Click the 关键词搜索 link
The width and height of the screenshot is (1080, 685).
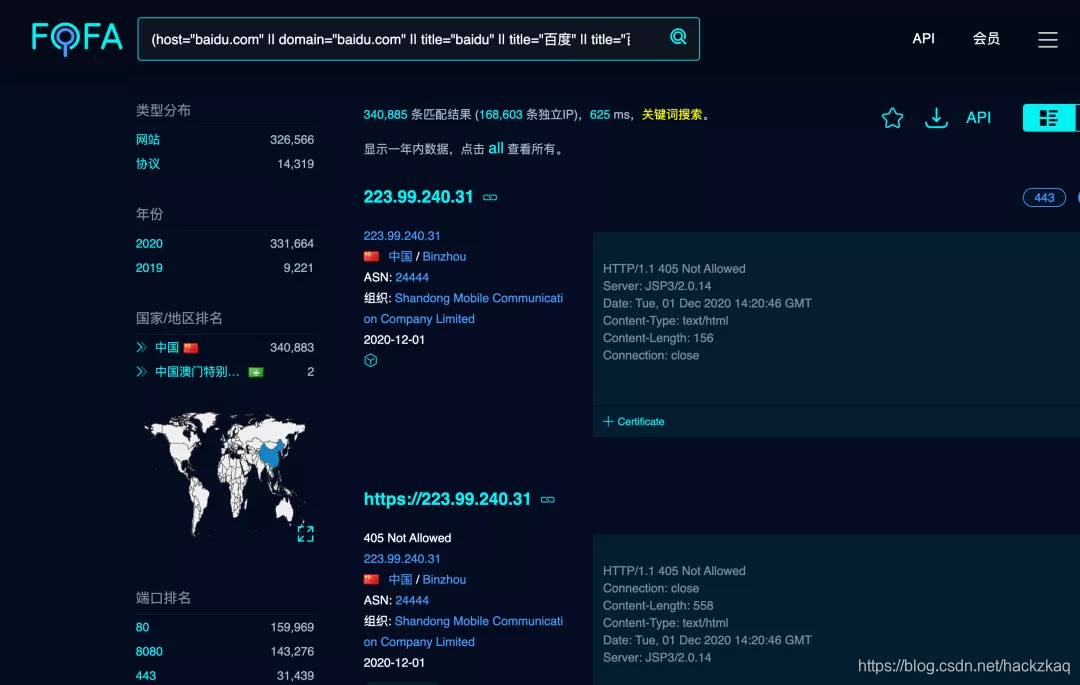click(672, 114)
